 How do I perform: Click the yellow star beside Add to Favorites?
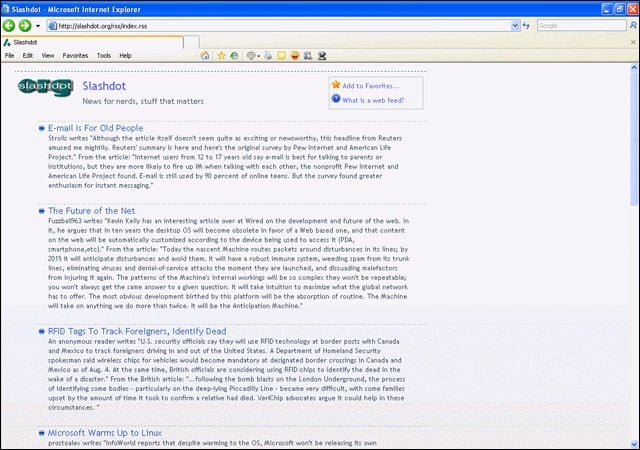(336, 85)
